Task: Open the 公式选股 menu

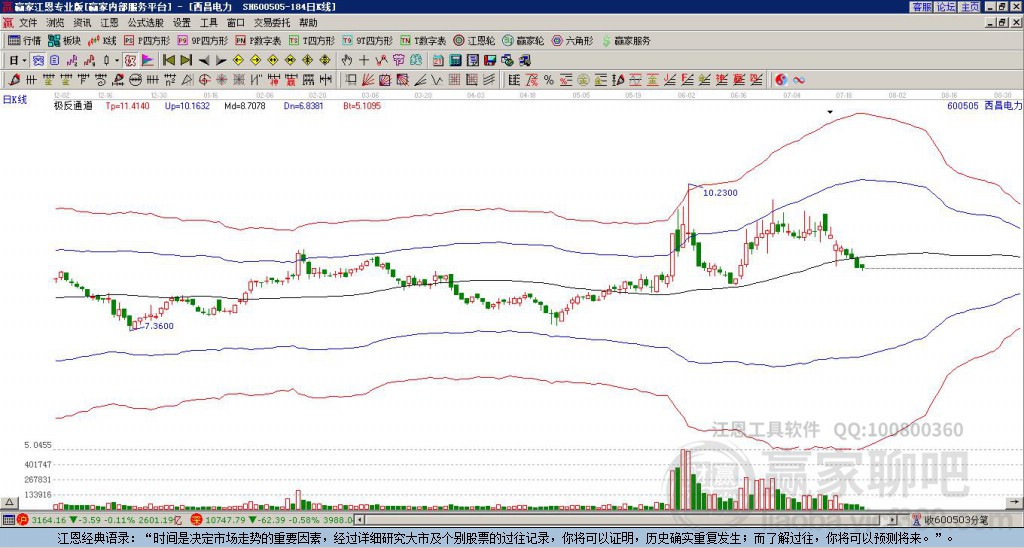Action: (x=146, y=23)
